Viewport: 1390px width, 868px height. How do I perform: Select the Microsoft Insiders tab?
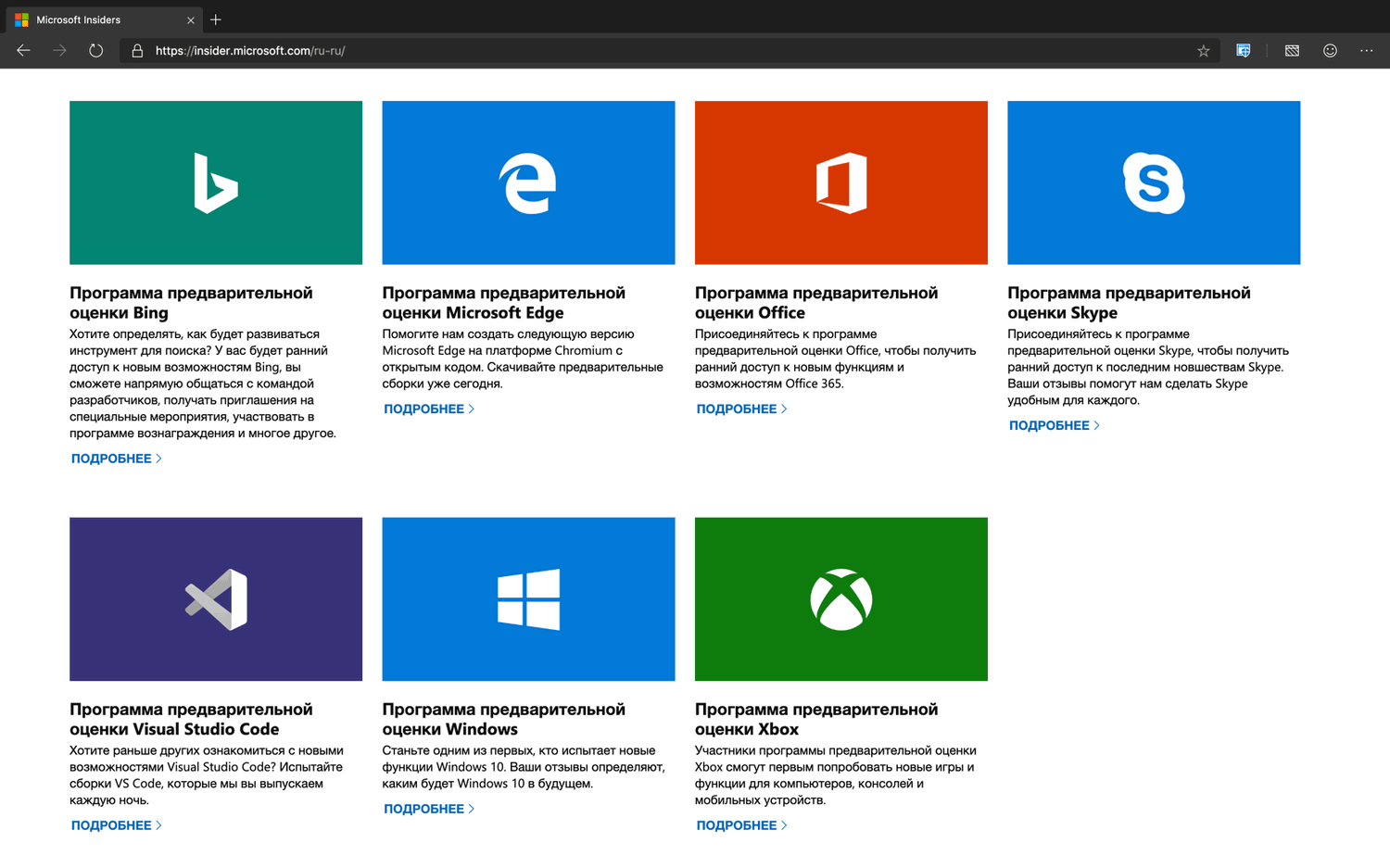click(x=102, y=19)
